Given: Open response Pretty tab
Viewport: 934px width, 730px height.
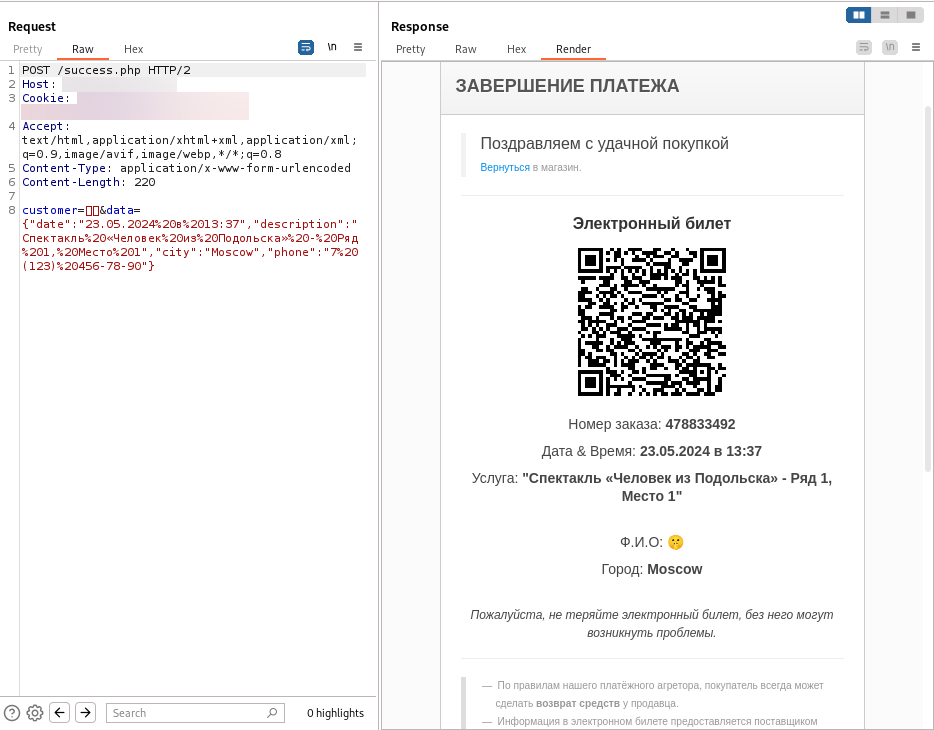Looking at the screenshot, I should coord(410,49).
